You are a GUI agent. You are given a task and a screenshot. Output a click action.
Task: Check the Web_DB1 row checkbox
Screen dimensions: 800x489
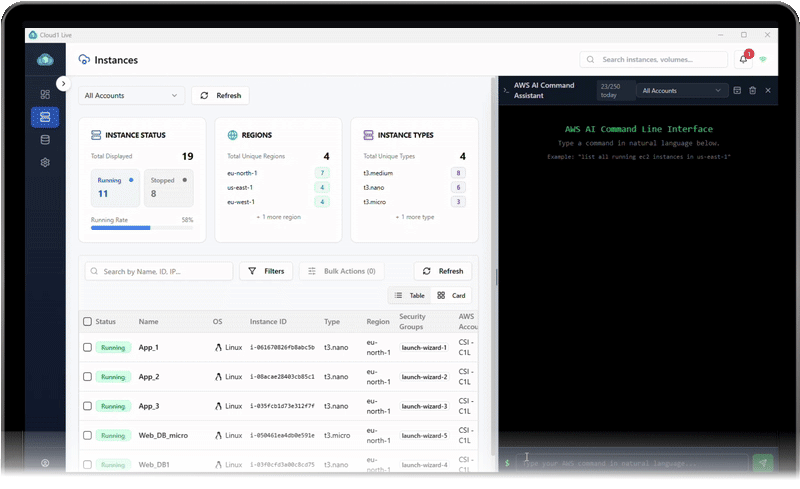tap(87, 464)
